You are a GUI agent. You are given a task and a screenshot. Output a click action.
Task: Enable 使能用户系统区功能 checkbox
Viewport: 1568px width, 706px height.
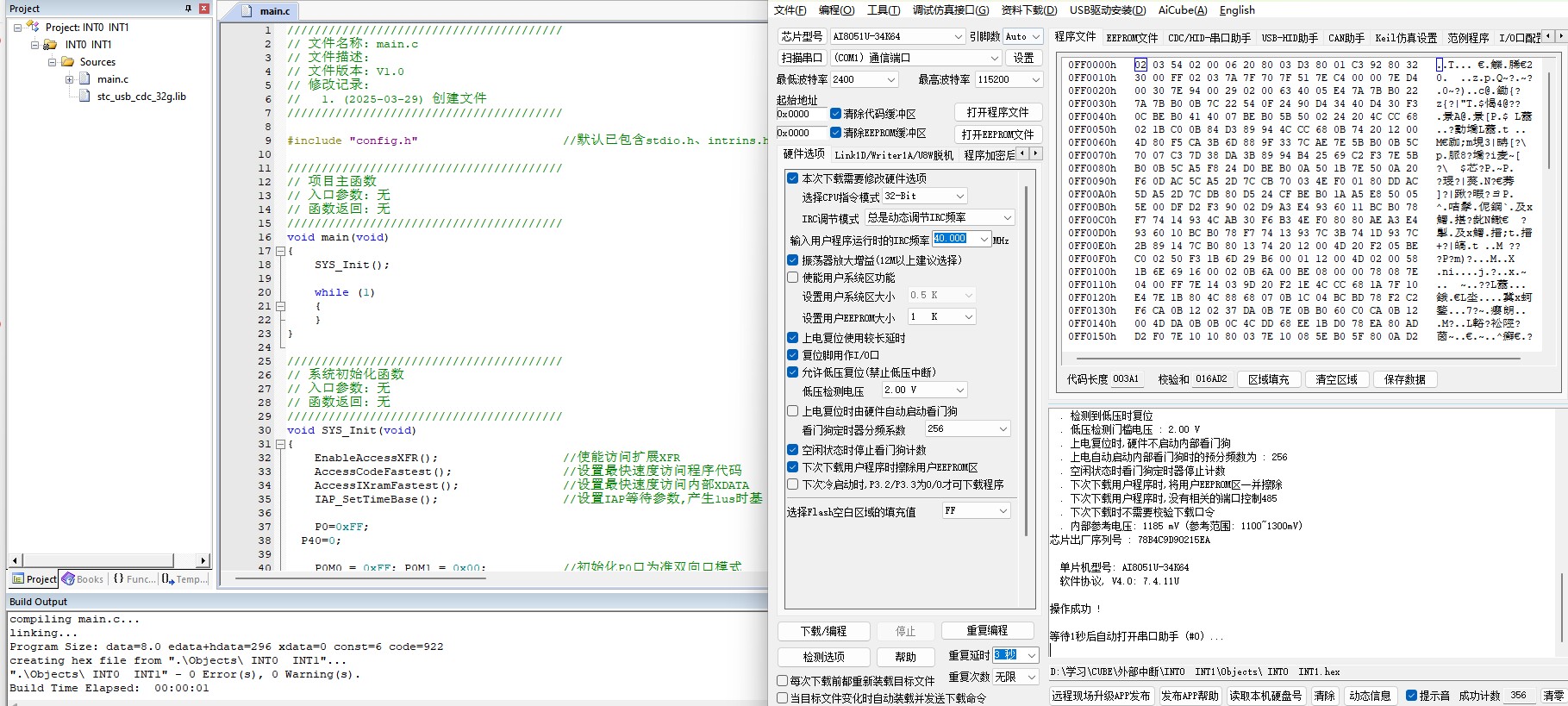point(792,278)
